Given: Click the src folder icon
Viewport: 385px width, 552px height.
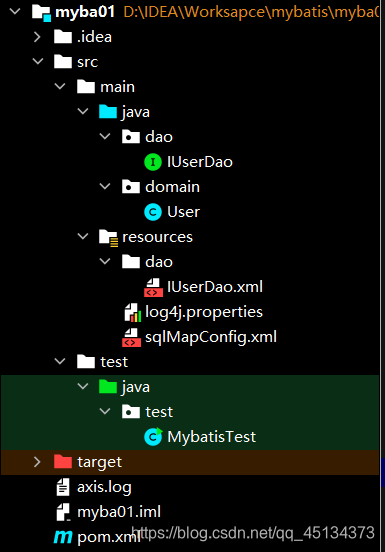Looking at the screenshot, I should 63,62.
